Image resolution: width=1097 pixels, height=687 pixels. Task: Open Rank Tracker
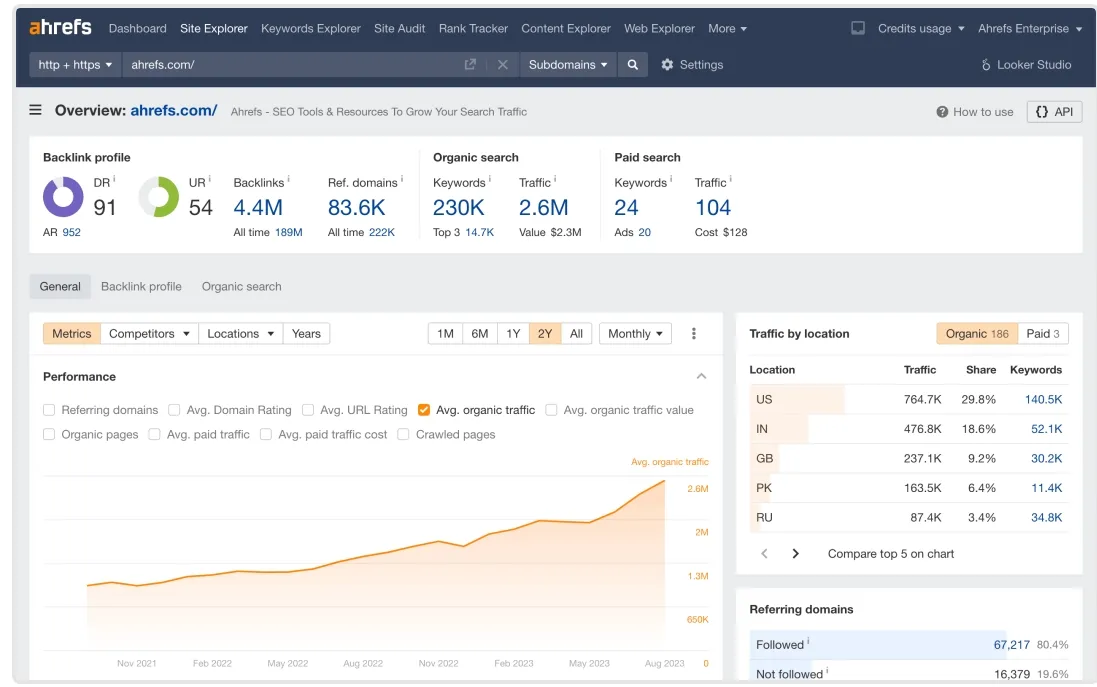pyautogui.click(x=473, y=29)
